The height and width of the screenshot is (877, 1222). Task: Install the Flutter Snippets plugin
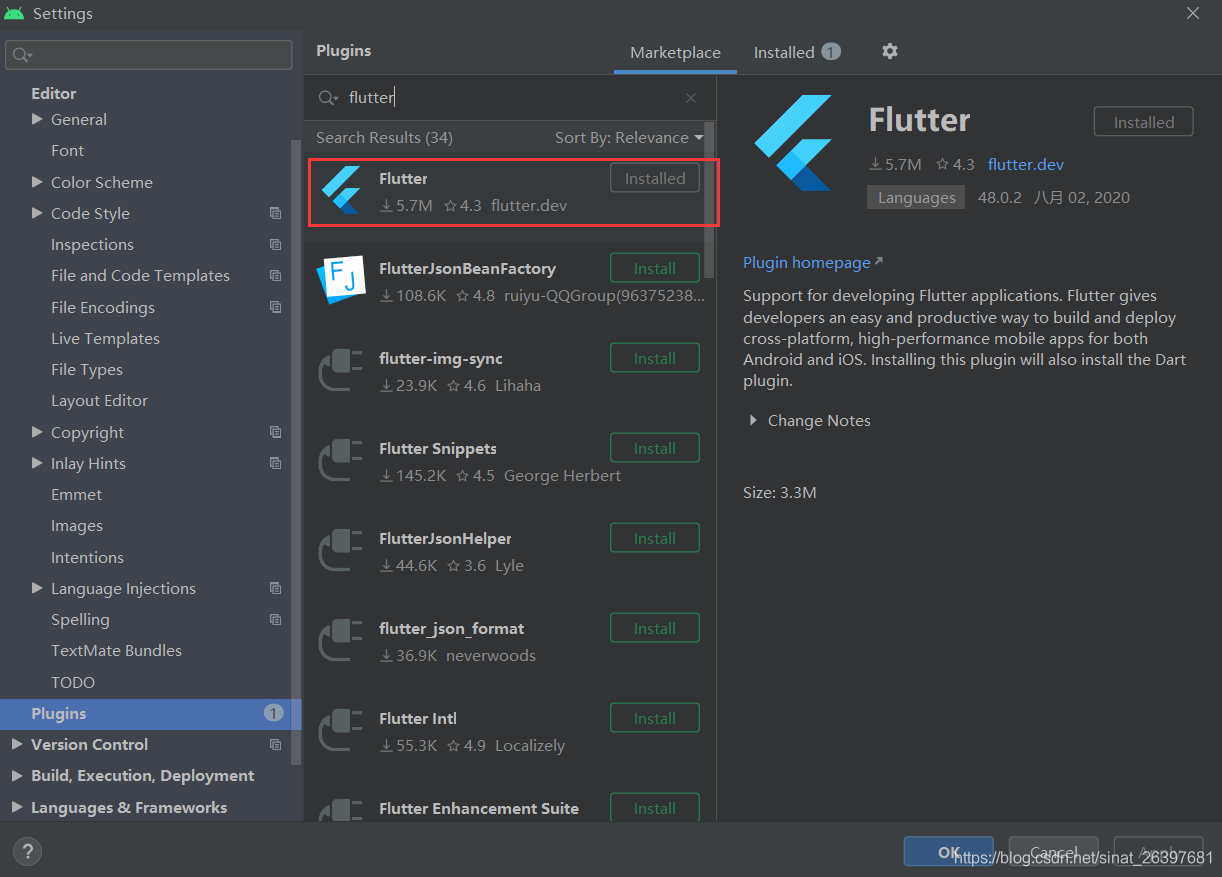pos(655,448)
